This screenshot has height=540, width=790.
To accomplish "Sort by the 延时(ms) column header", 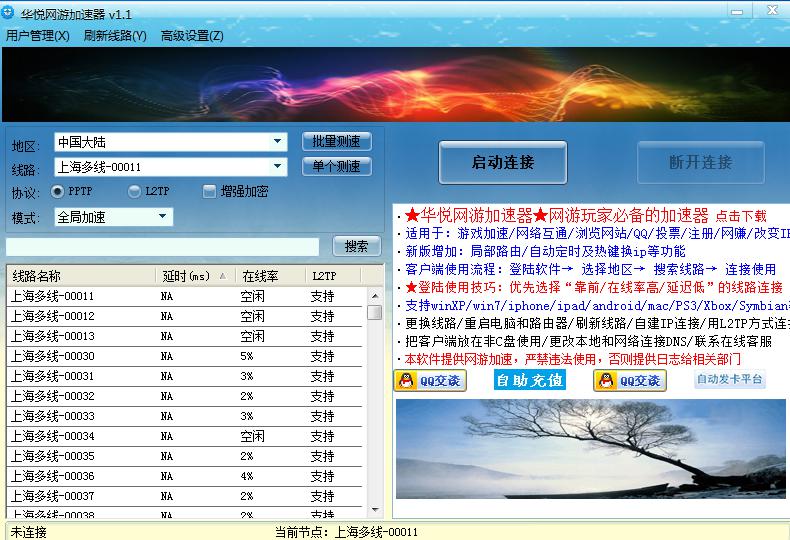I will pyautogui.click(x=195, y=275).
